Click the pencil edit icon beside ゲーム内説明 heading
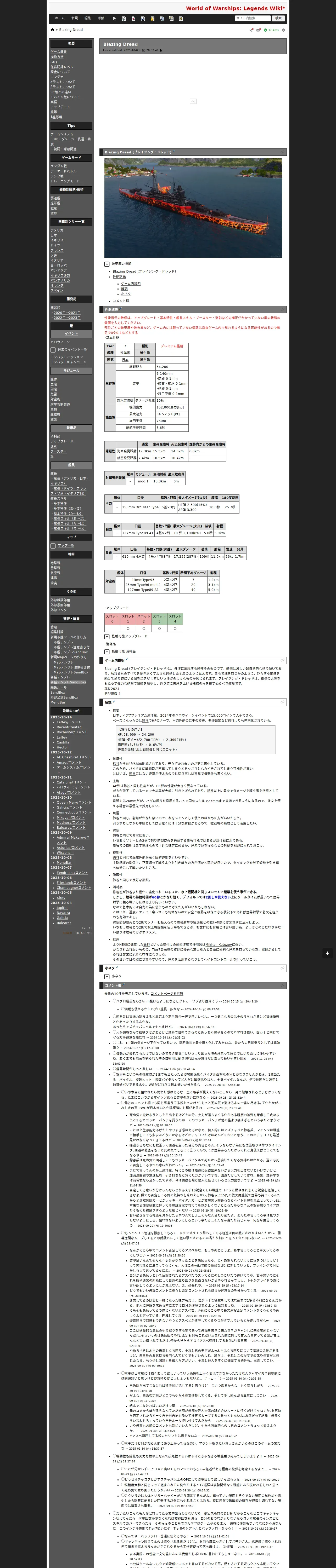 (127, 660)
